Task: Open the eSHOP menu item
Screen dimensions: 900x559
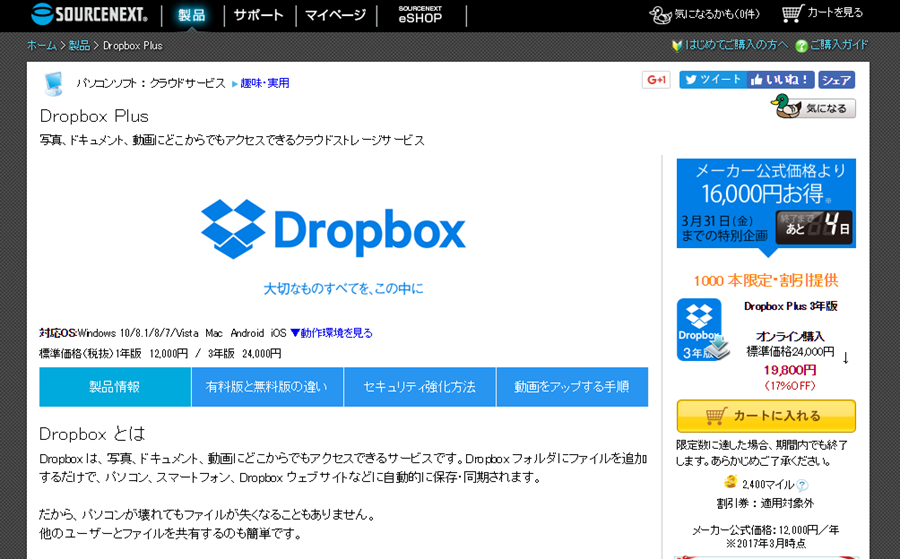Action: (x=419, y=15)
